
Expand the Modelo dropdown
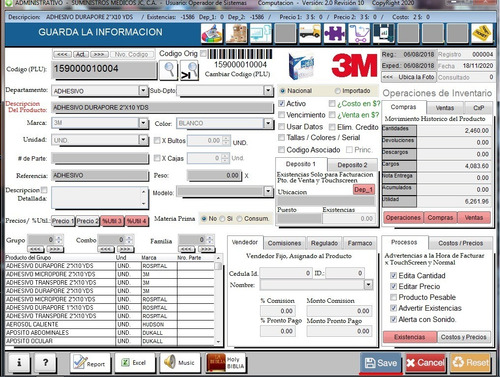268,191
